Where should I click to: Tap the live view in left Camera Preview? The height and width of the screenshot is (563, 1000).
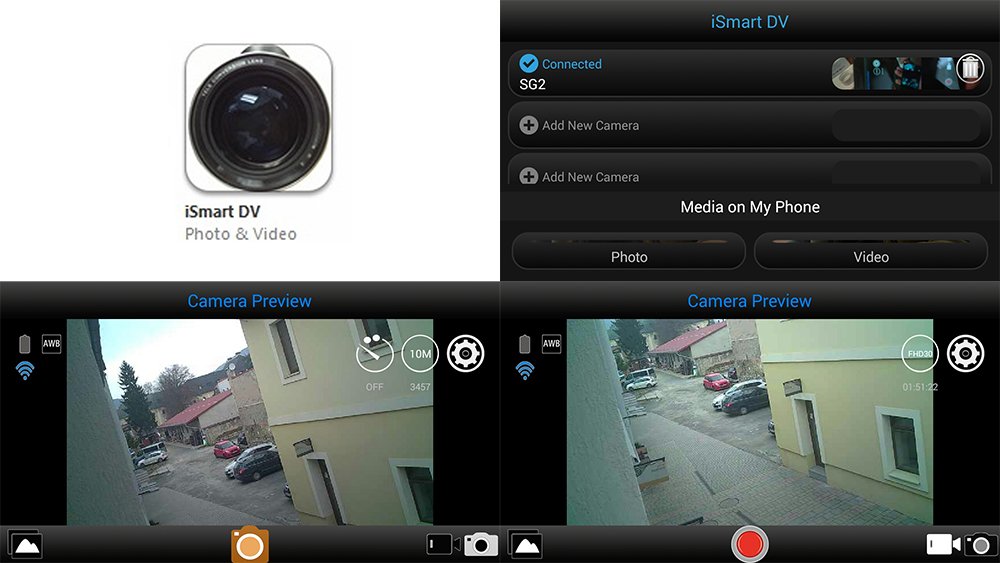[250, 422]
